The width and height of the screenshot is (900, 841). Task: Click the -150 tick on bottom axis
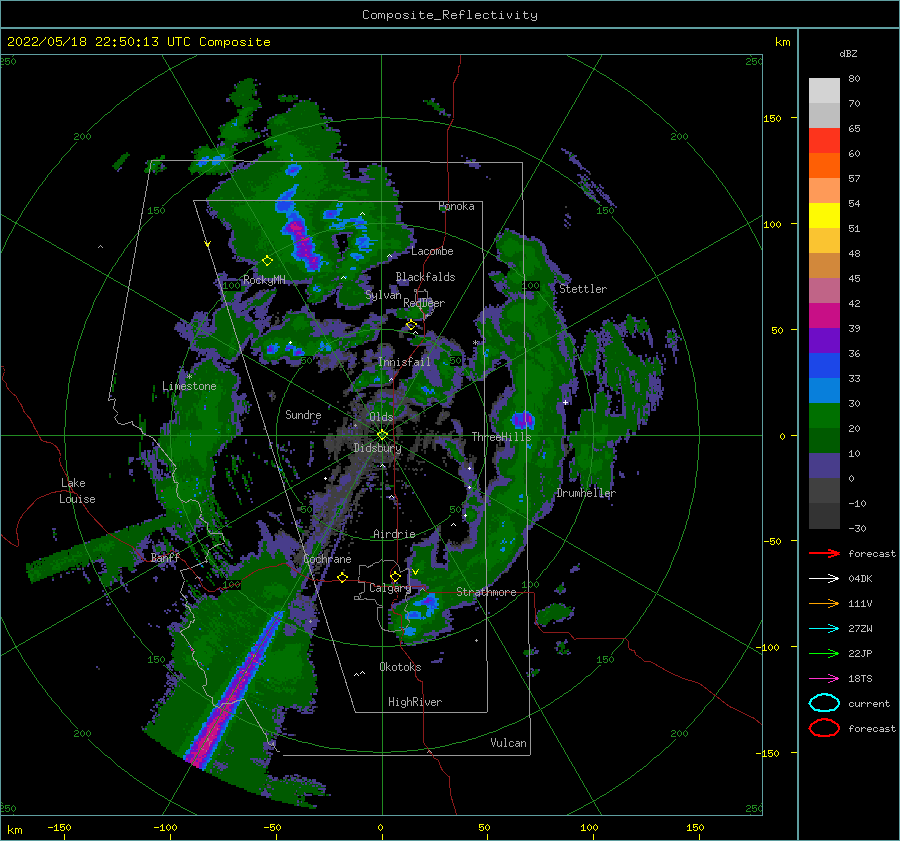[59, 827]
